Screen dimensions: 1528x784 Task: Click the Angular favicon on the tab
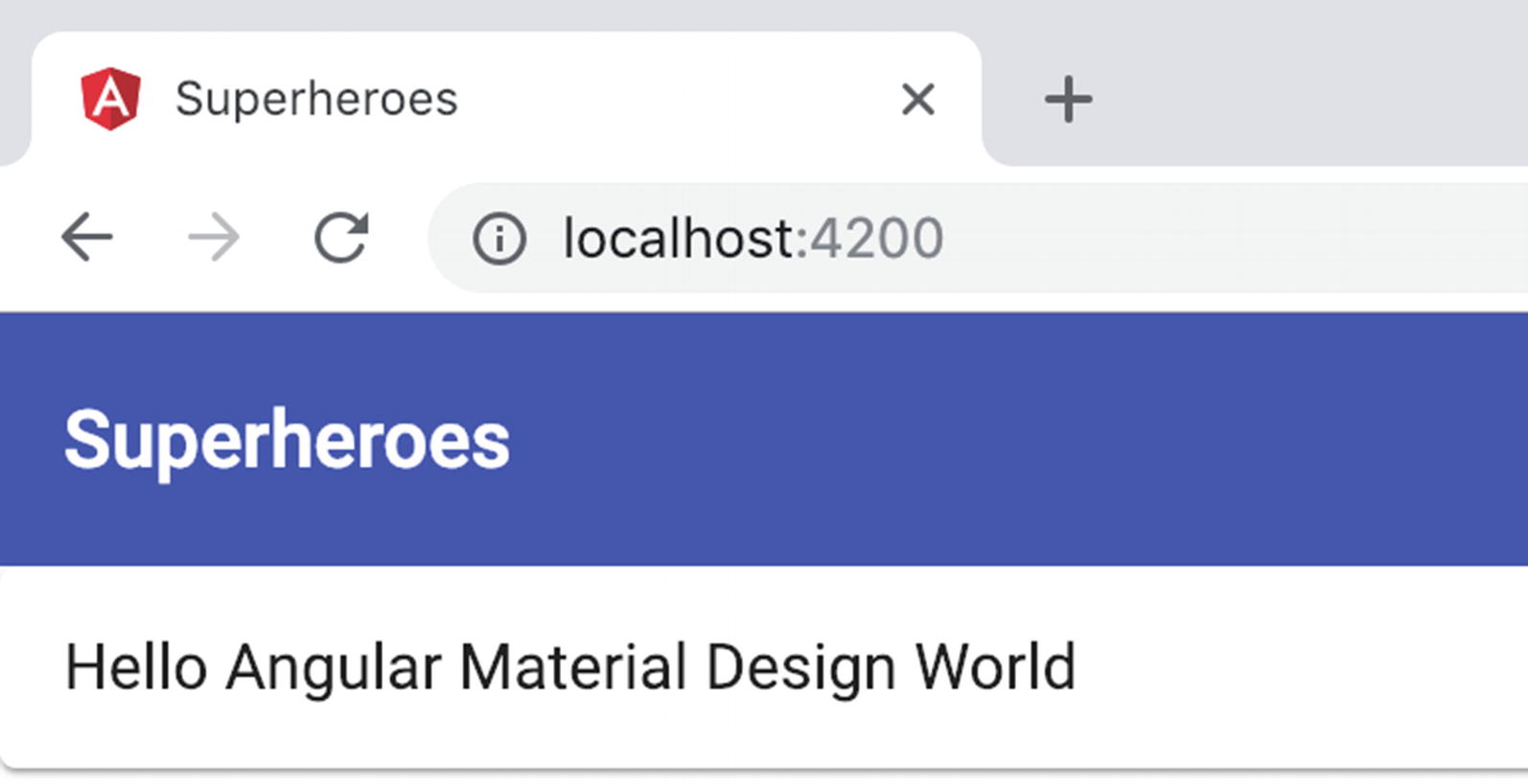pyautogui.click(x=111, y=99)
